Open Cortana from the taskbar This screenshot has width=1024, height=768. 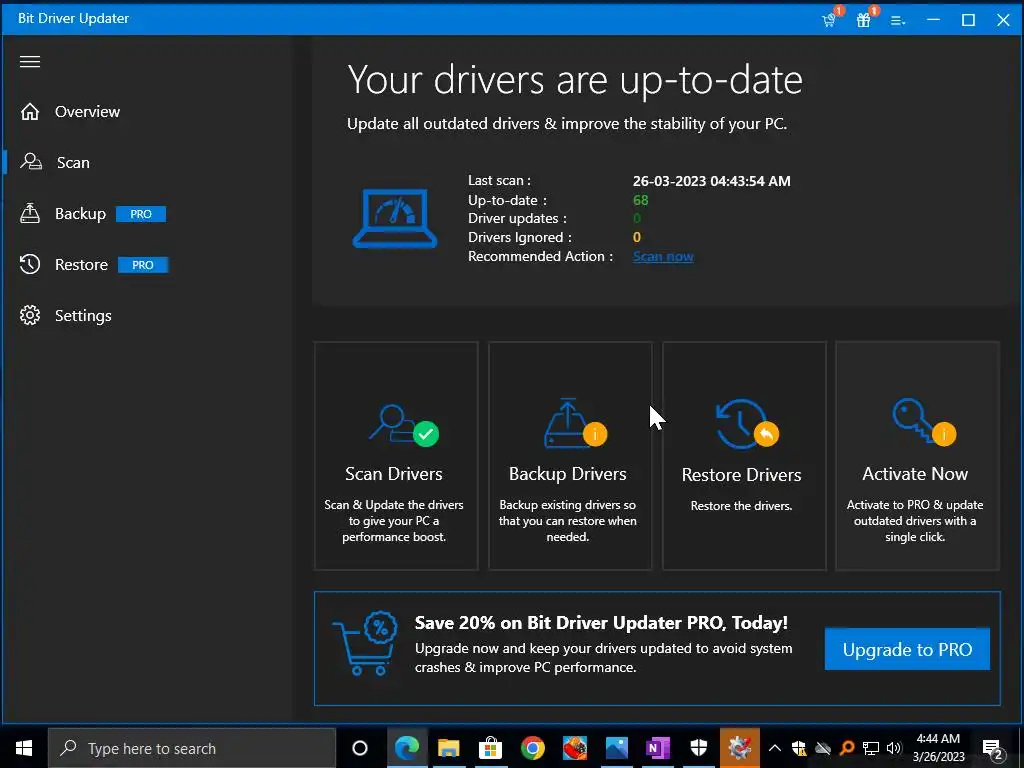point(360,748)
